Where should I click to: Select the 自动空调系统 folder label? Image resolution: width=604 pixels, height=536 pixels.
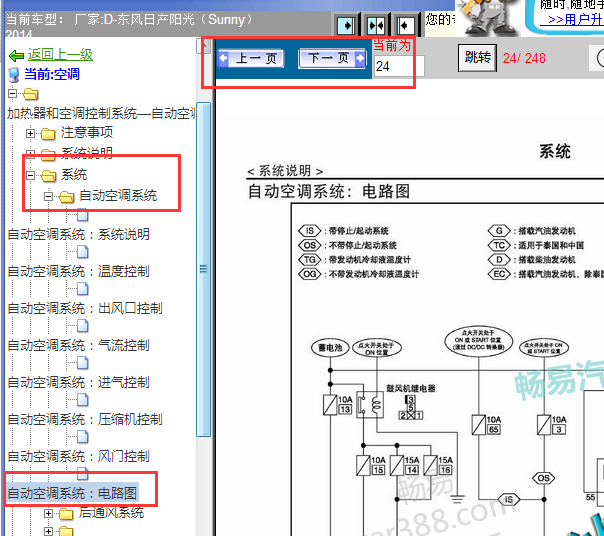click(x=118, y=196)
